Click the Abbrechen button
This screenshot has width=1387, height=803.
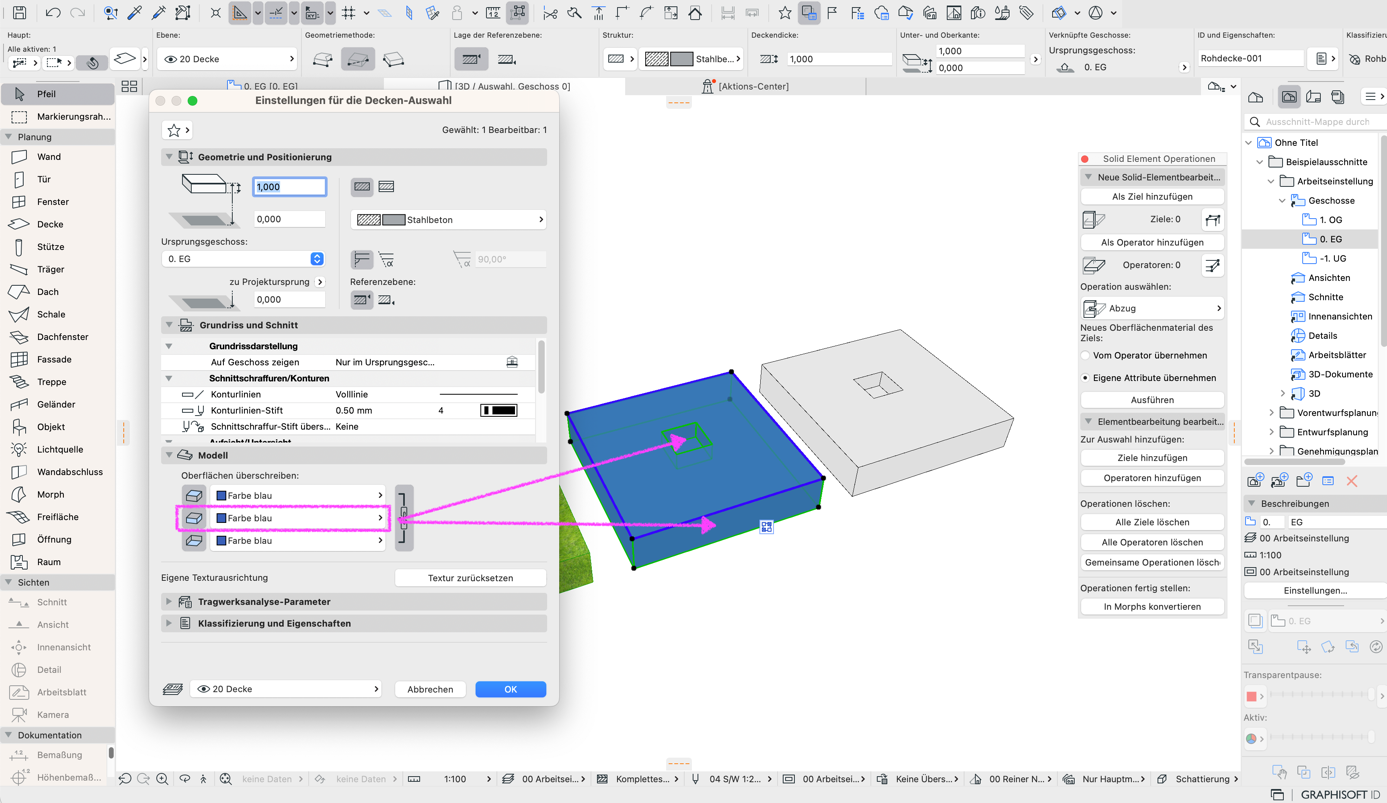tap(430, 689)
